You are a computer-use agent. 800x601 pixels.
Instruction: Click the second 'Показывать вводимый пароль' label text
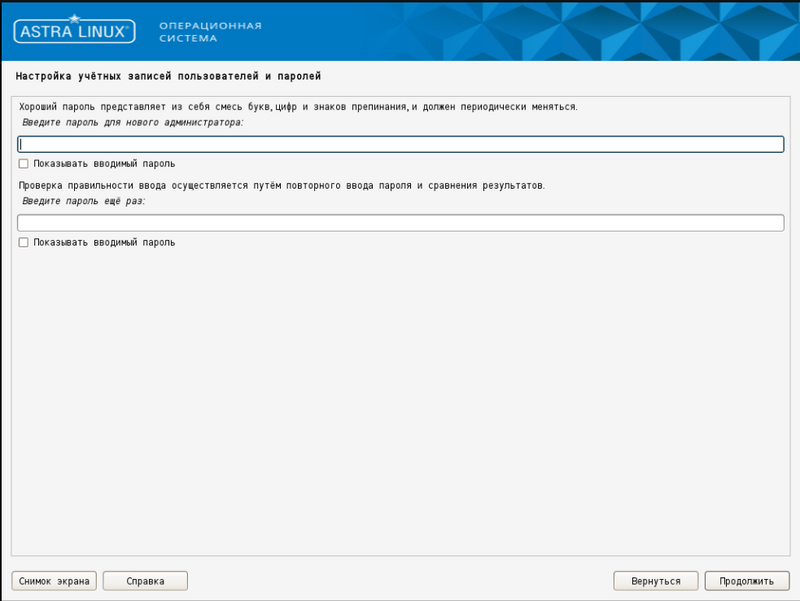104,242
